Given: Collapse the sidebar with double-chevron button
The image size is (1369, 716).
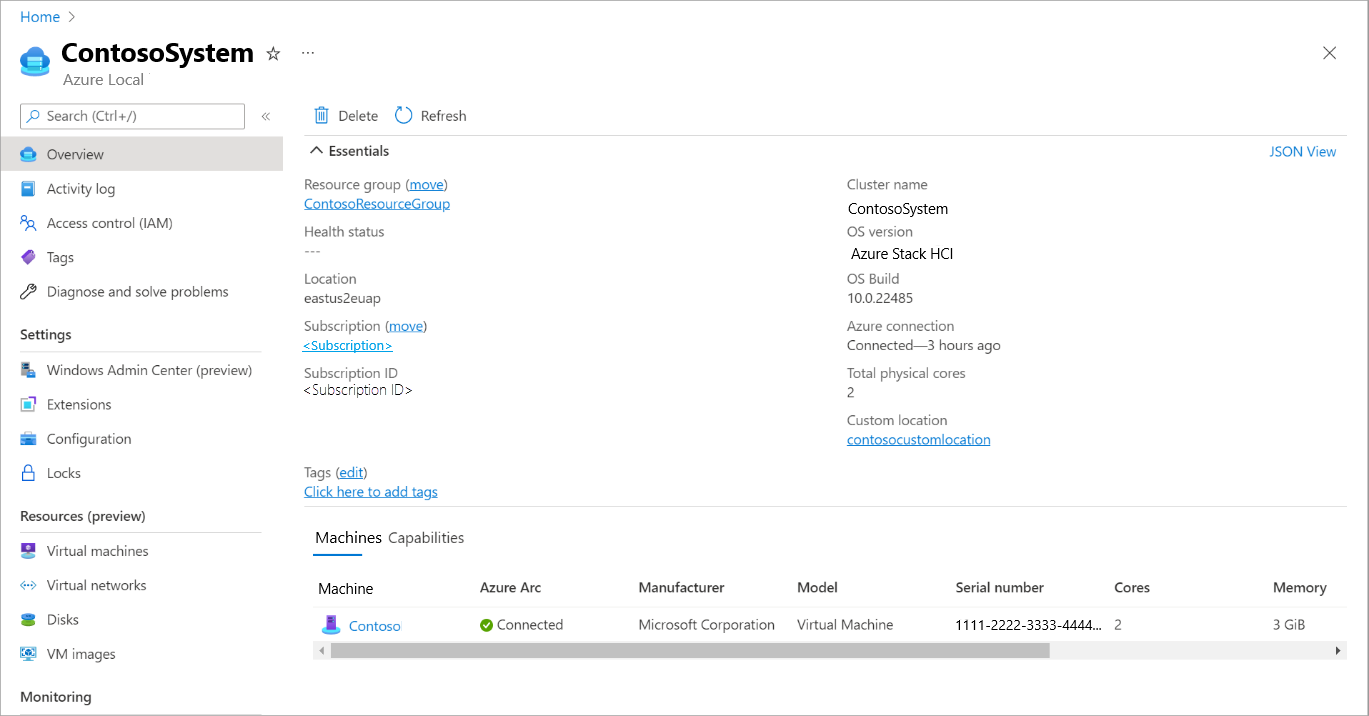Looking at the screenshot, I should [x=266, y=117].
